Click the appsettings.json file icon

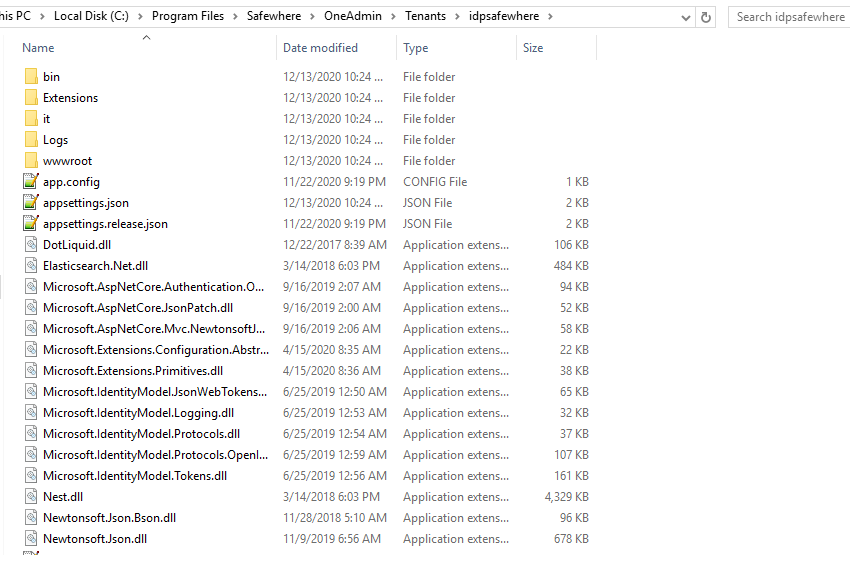(x=31, y=203)
